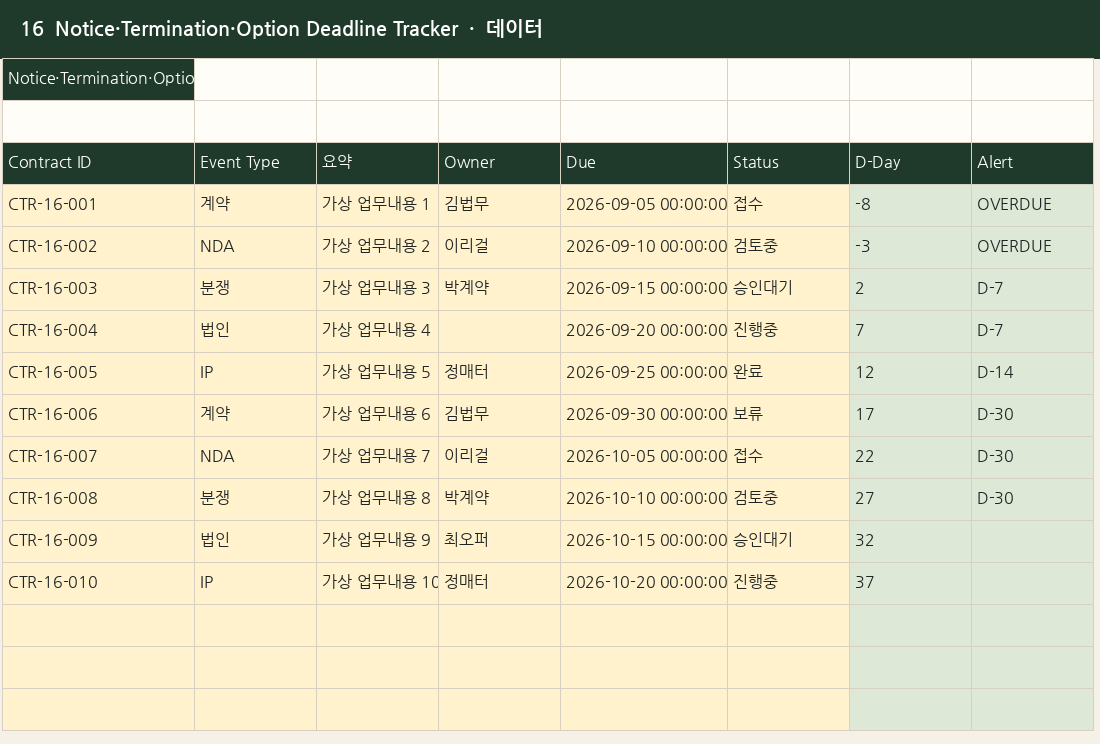
Task: Click event type 분쟁 in CTR-16-003 row
Action: [x=255, y=290]
